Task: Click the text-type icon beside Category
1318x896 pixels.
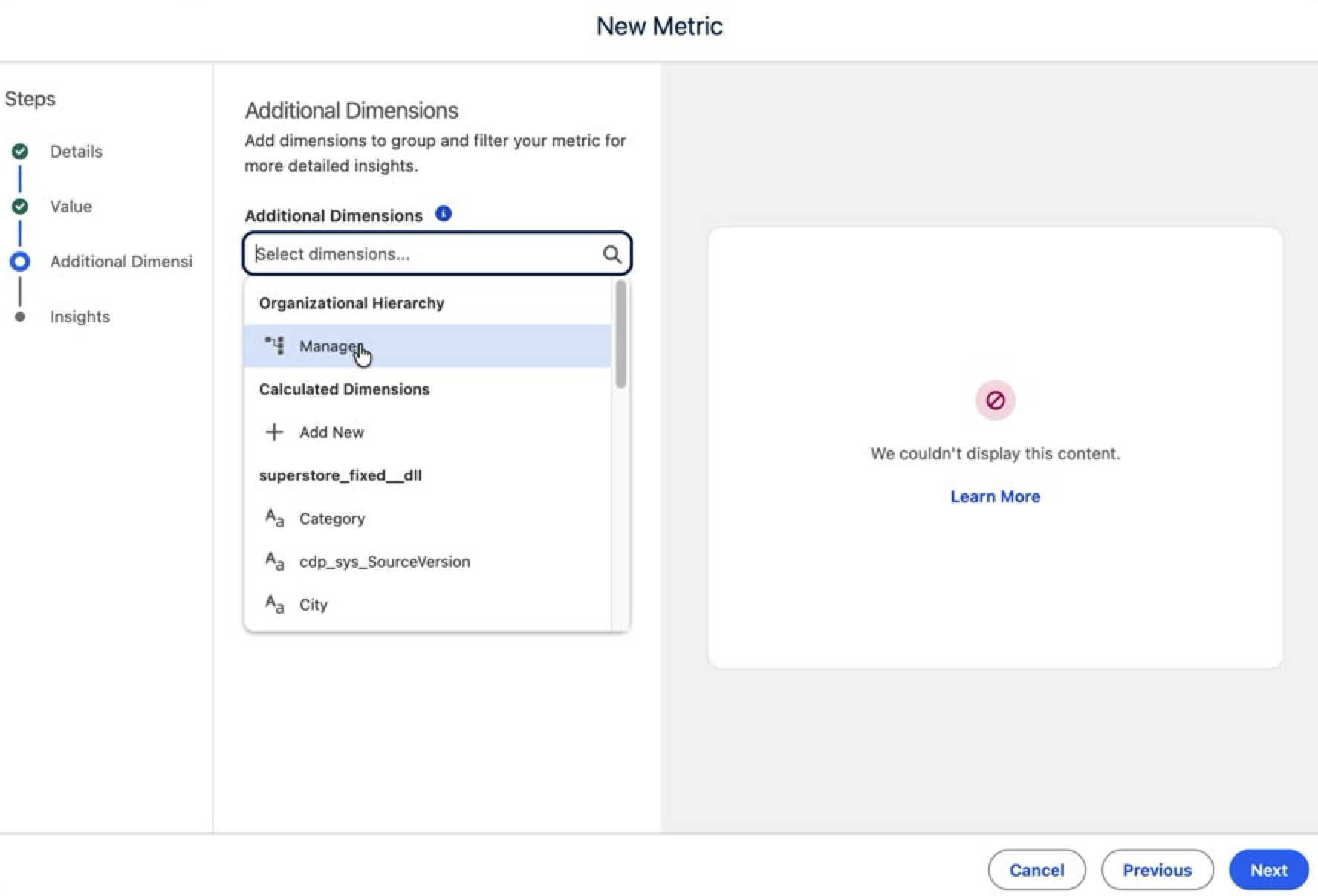Action: coord(275,518)
